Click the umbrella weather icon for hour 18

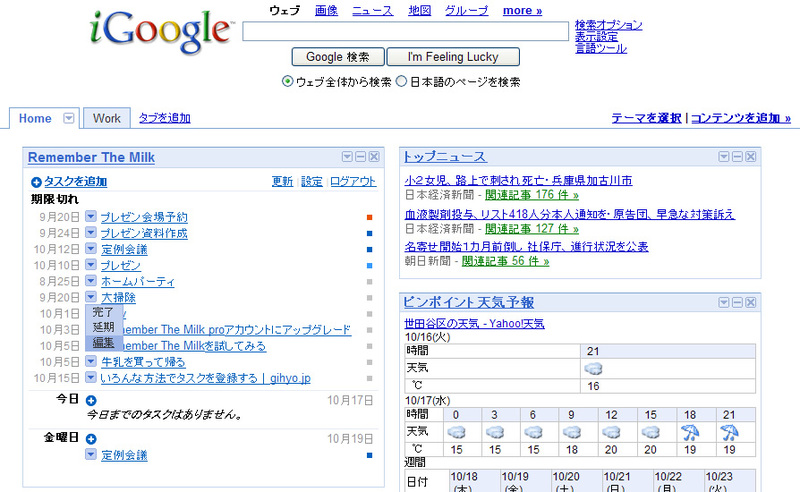click(690, 433)
